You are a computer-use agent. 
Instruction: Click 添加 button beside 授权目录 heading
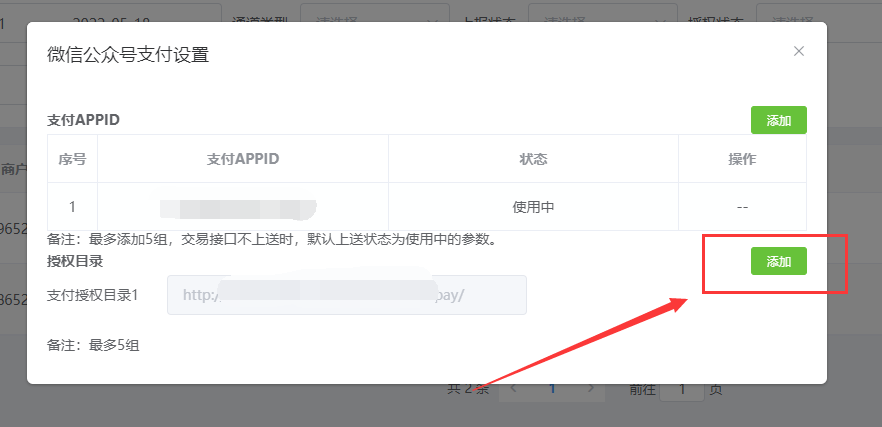coord(778,261)
